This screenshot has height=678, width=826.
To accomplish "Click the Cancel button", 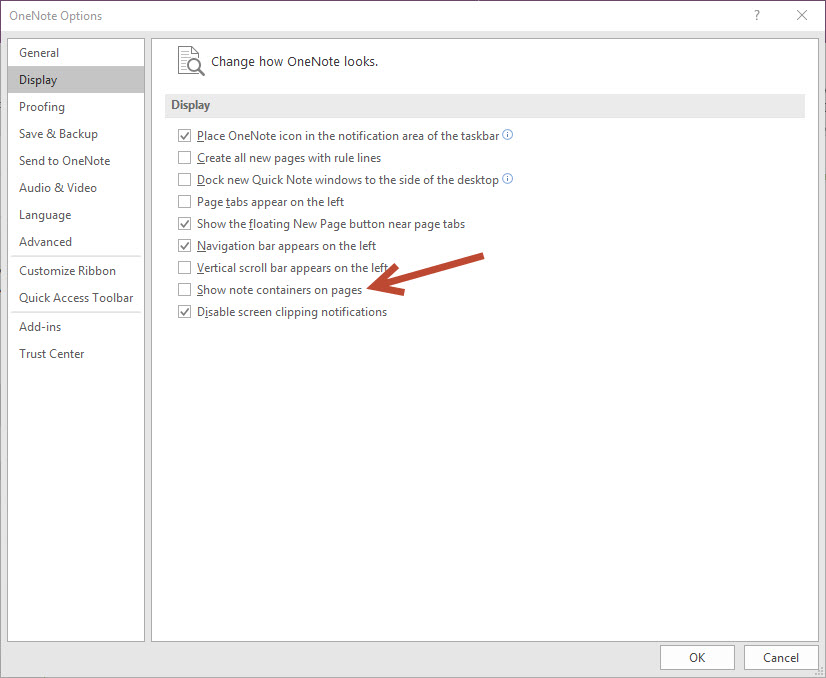I will point(780,657).
